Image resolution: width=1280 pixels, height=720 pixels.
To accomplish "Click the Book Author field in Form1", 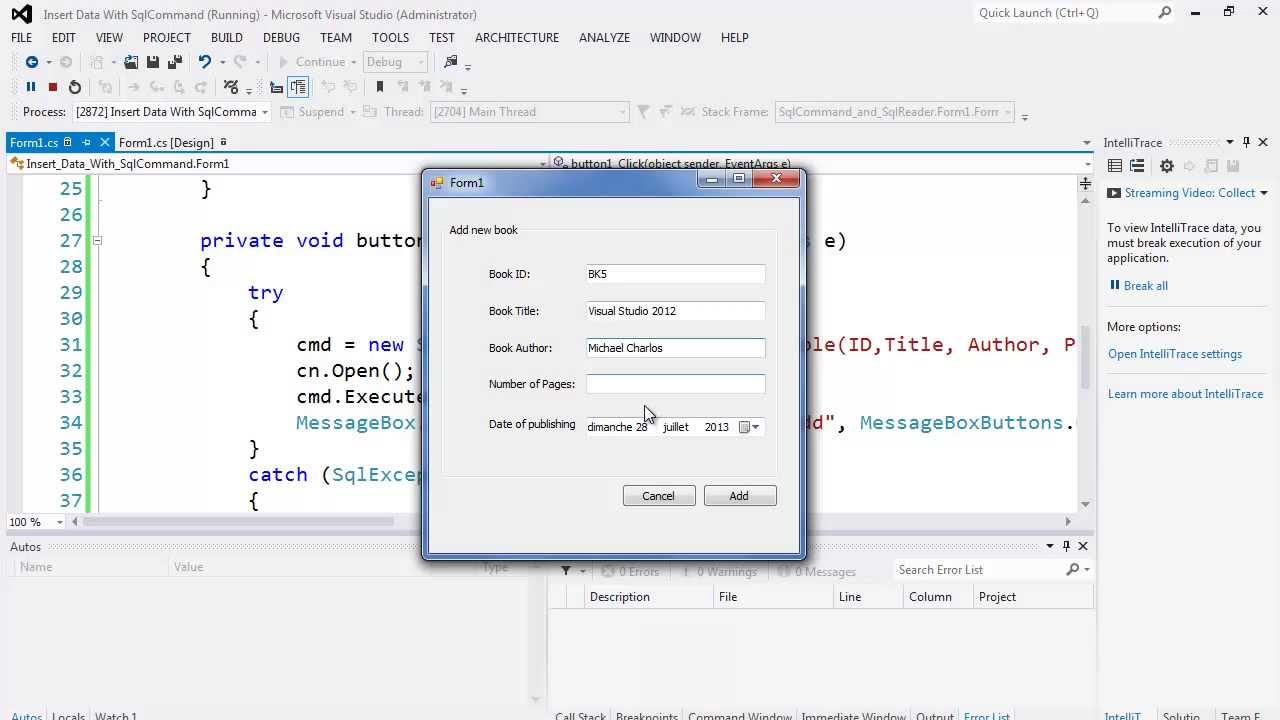I will (x=676, y=348).
